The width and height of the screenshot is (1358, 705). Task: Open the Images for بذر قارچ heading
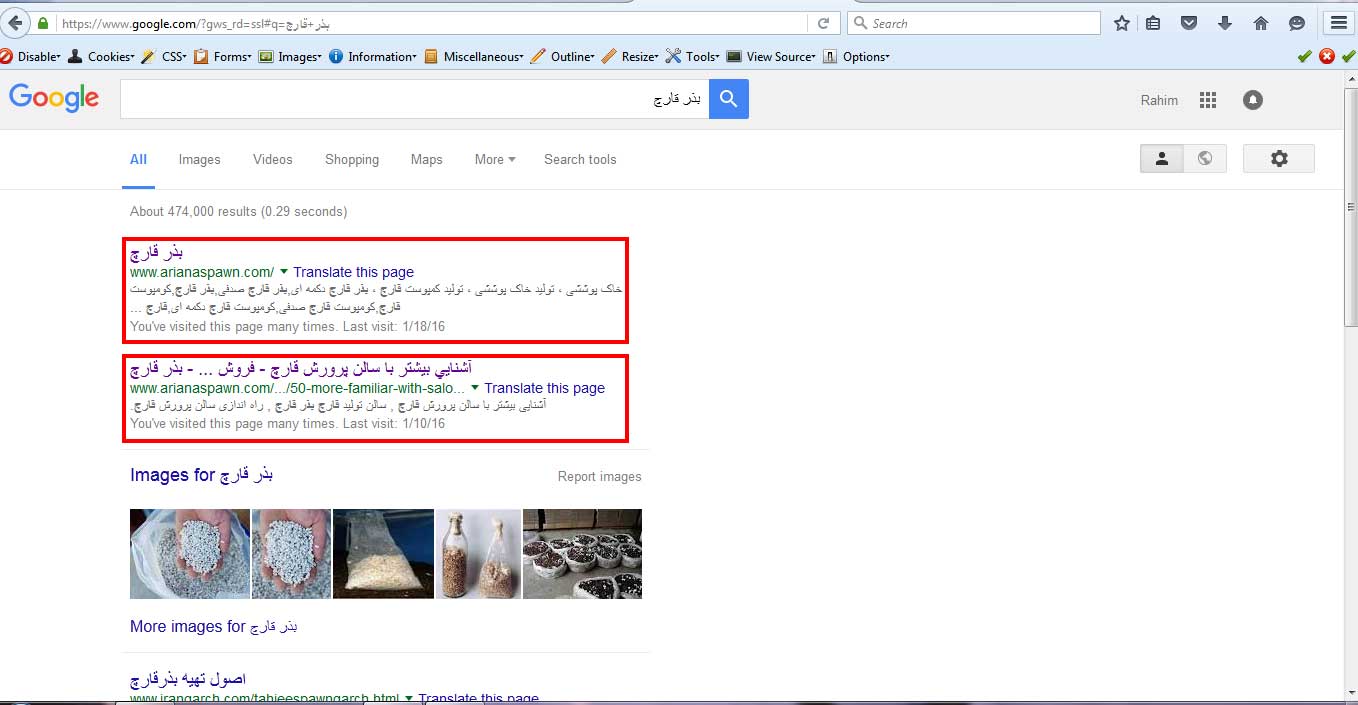(202, 475)
